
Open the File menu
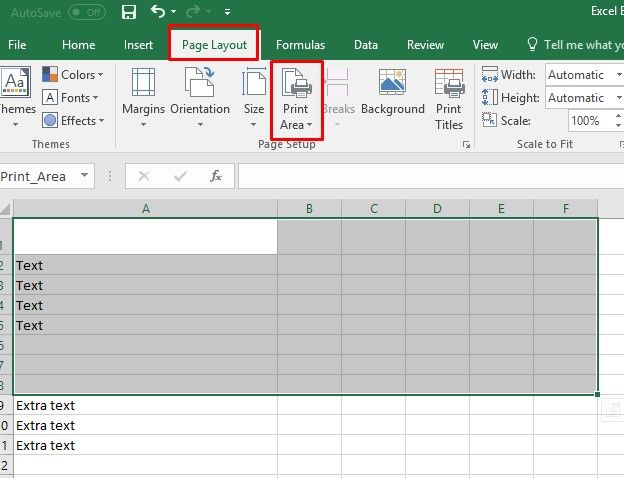17,45
